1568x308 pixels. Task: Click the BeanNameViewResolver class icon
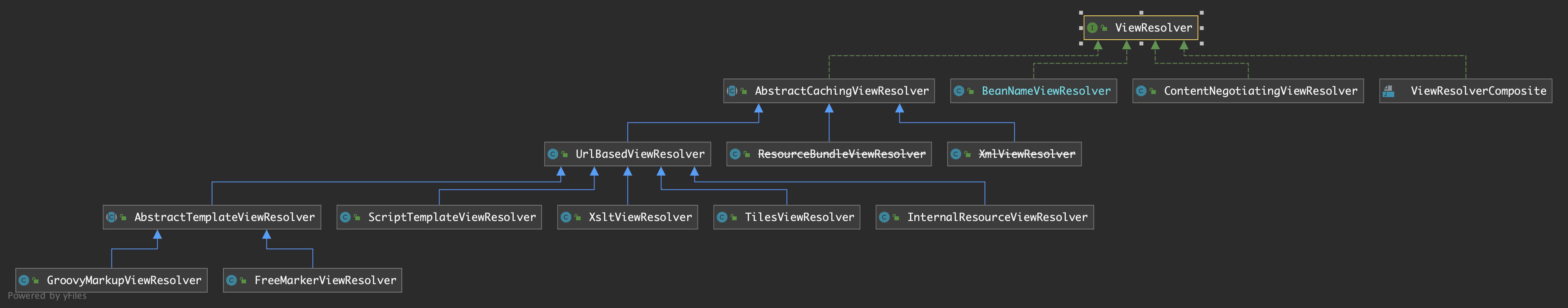pos(959,91)
